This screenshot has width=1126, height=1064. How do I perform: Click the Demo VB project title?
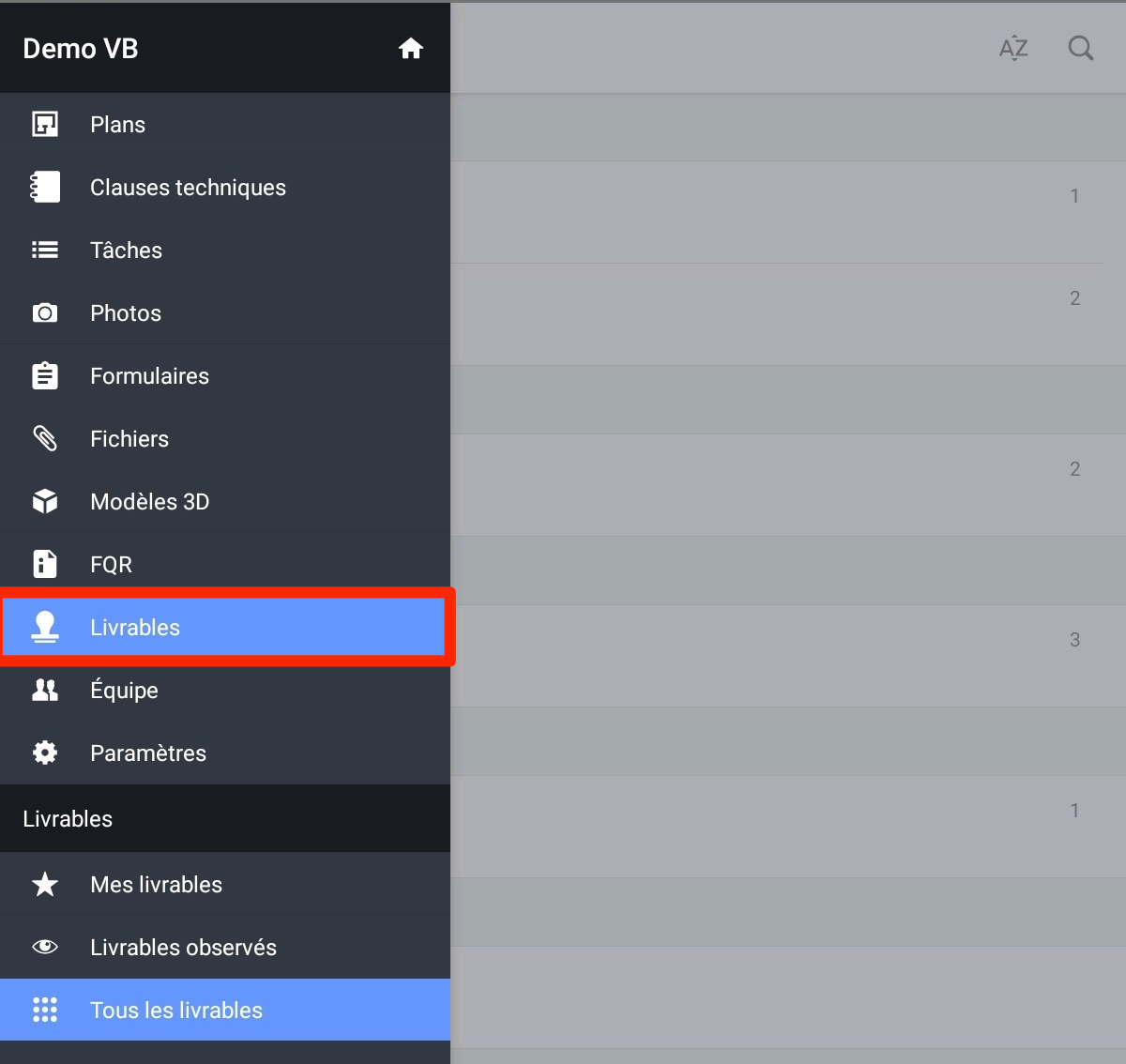click(81, 49)
